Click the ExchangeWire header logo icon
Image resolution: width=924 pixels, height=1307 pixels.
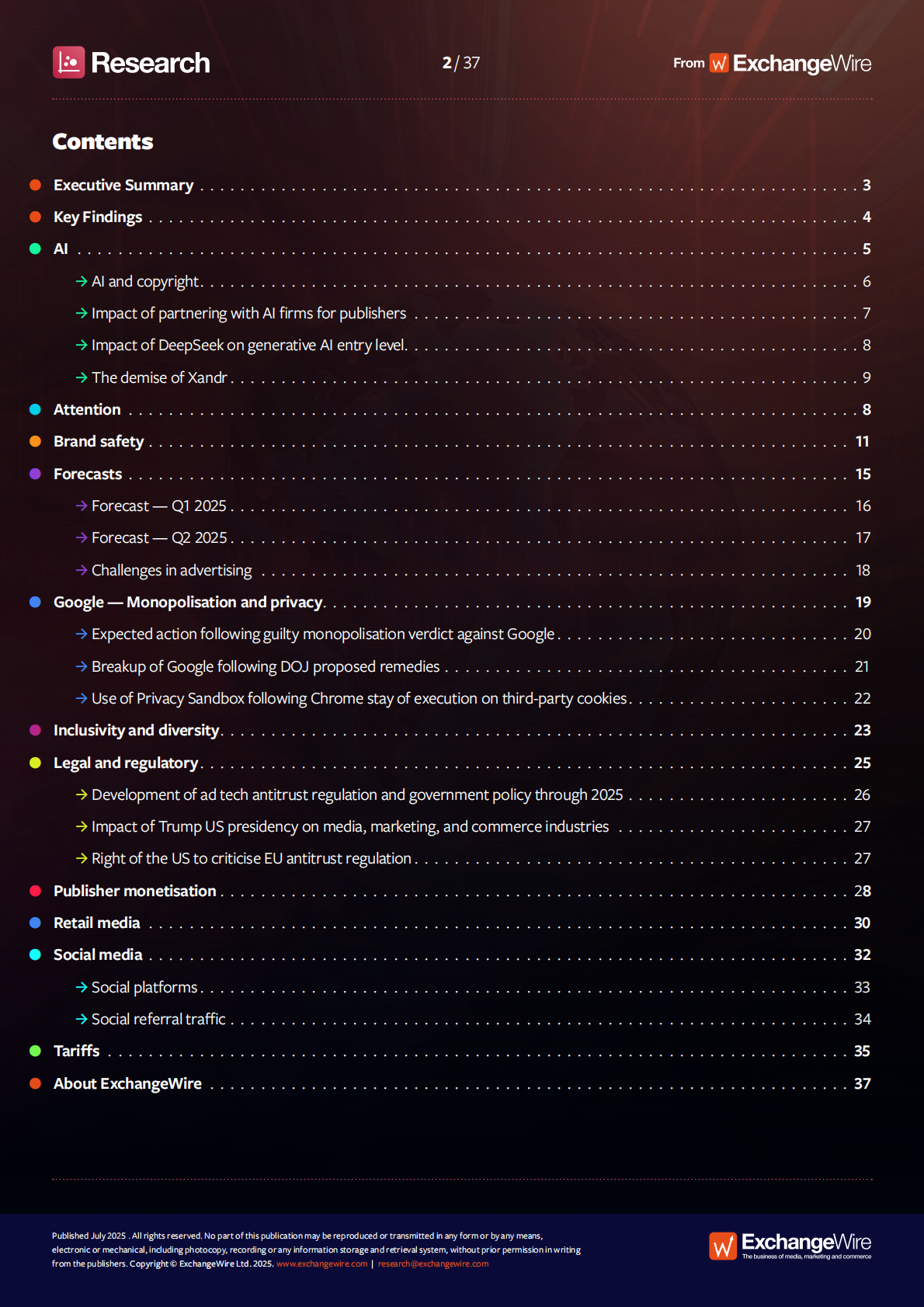pyautogui.click(x=719, y=63)
